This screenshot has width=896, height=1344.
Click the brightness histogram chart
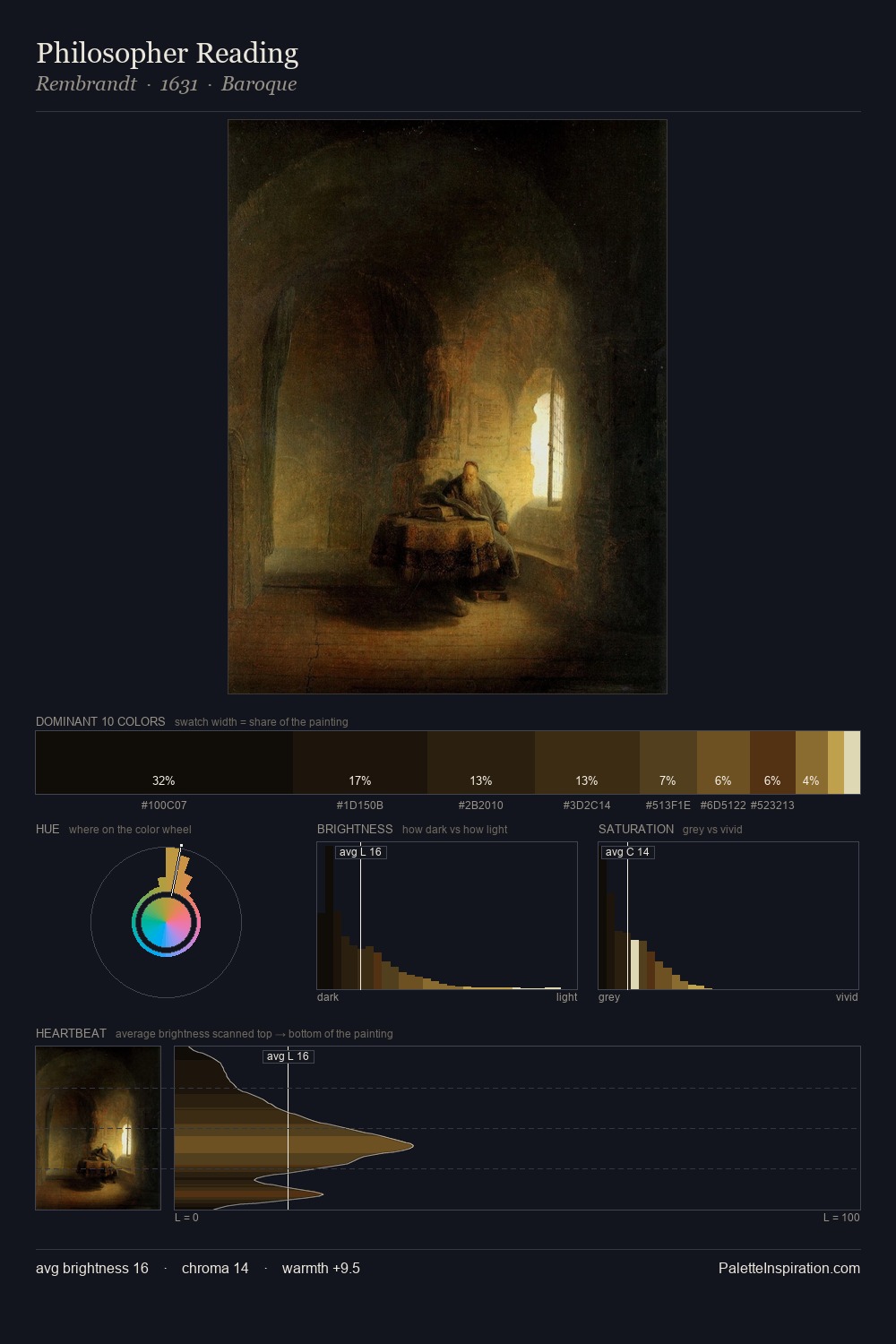[447, 916]
